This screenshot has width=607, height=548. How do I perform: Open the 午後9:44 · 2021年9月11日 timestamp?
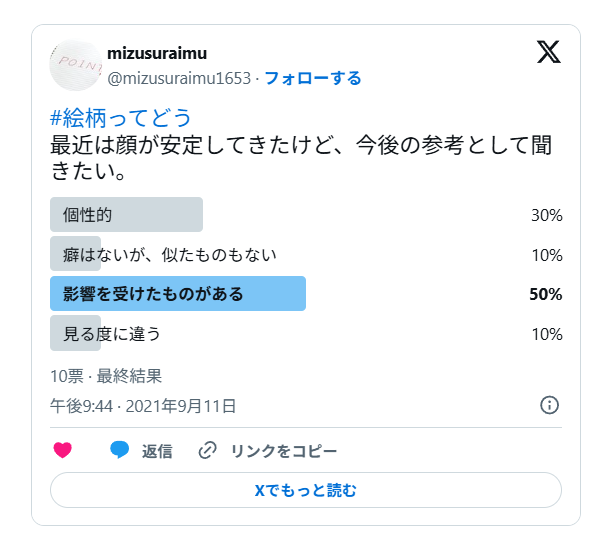coord(143,406)
